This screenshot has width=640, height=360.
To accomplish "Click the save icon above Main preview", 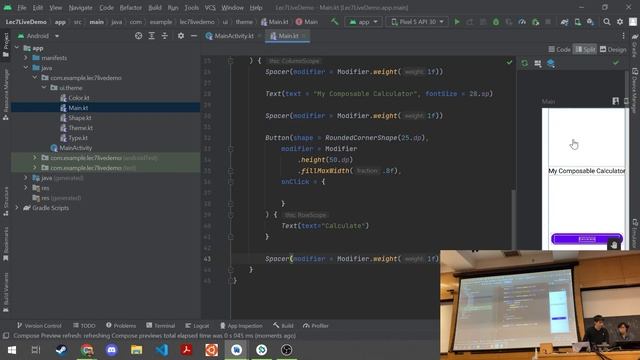I will [616, 101].
